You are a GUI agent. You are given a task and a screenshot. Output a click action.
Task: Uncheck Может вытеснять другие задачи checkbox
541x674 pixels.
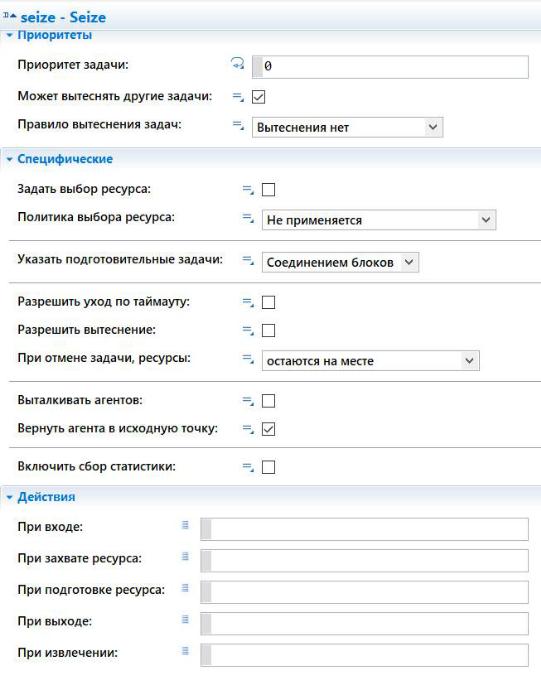tap(258, 97)
